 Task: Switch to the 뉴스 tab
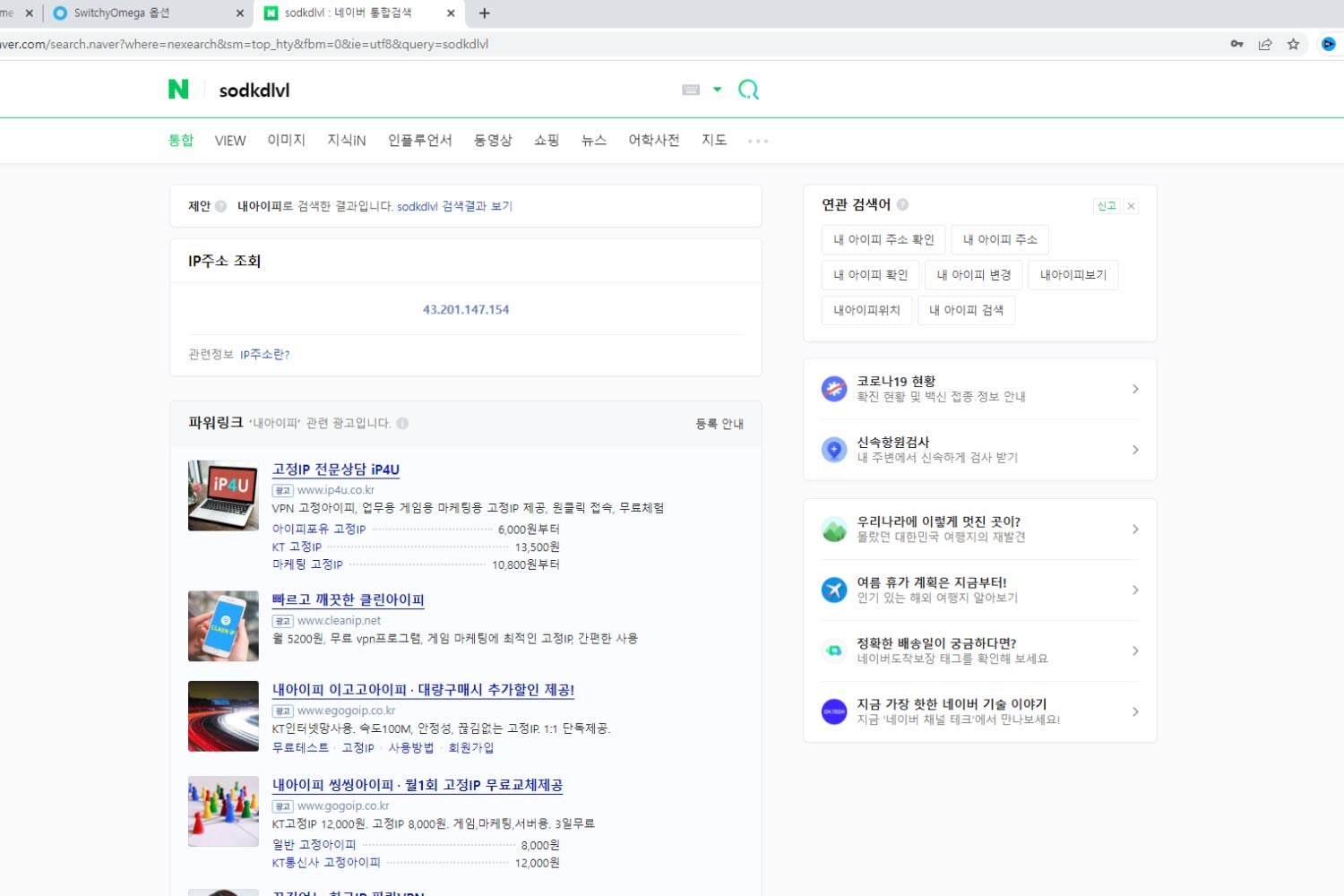point(593,140)
